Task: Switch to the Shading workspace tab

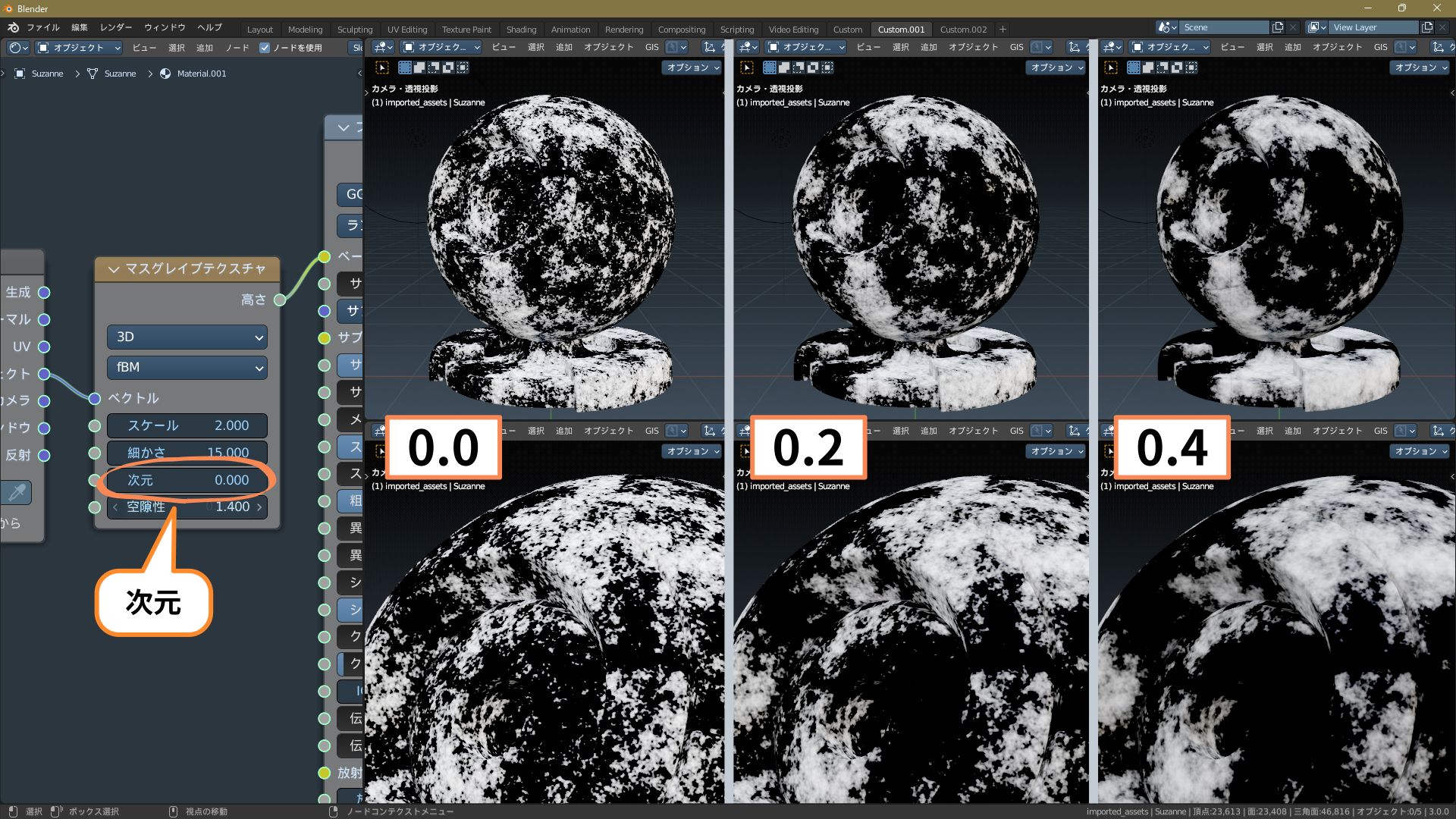Action: click(x=521, y=30)
